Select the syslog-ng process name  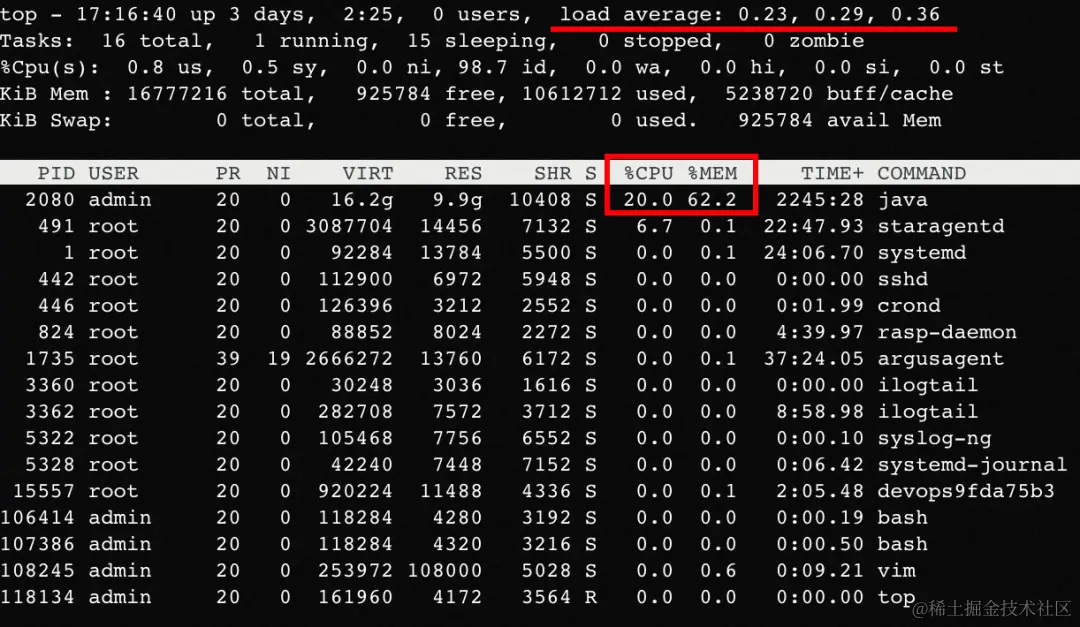tap(934, 438)
